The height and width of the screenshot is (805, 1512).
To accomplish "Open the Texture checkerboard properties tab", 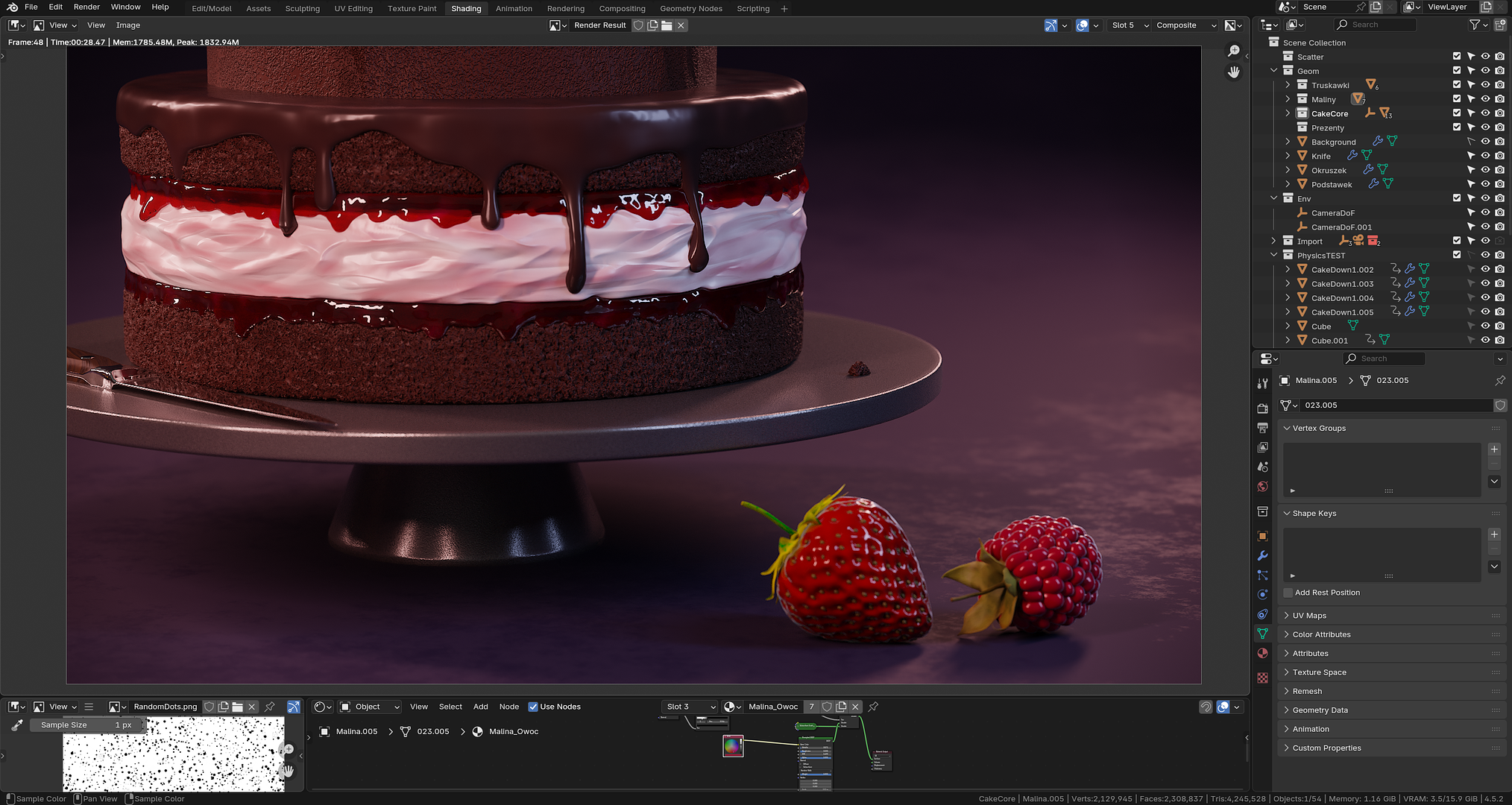I will 1262,678.
